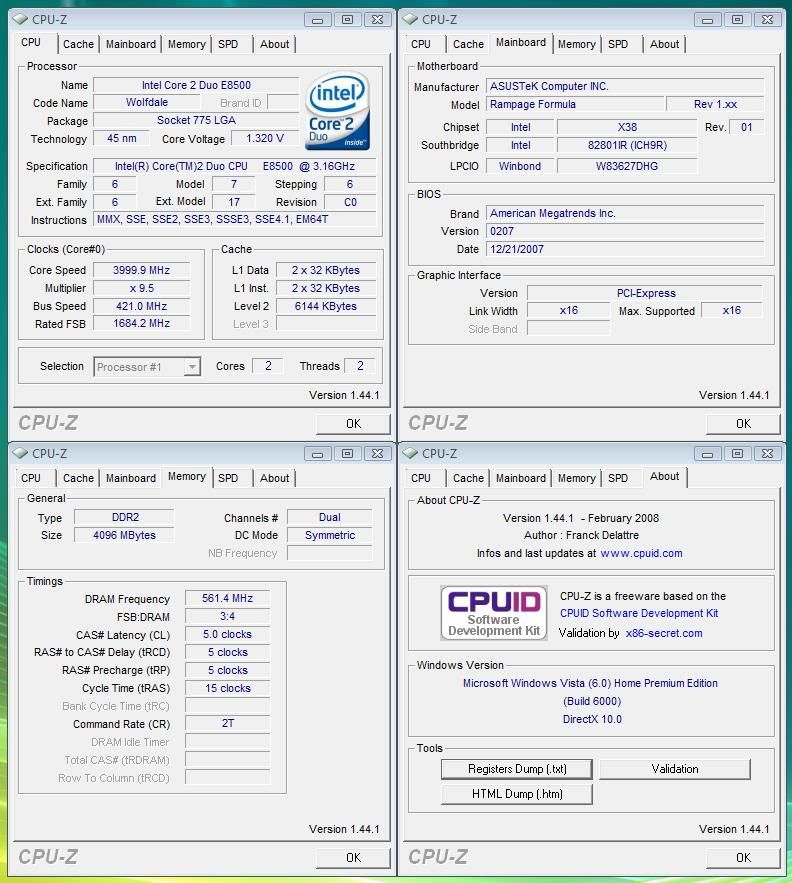Click CPU-Z title icon in About window
Viewport: 792px width, 883px height.
tap(410, 453)
